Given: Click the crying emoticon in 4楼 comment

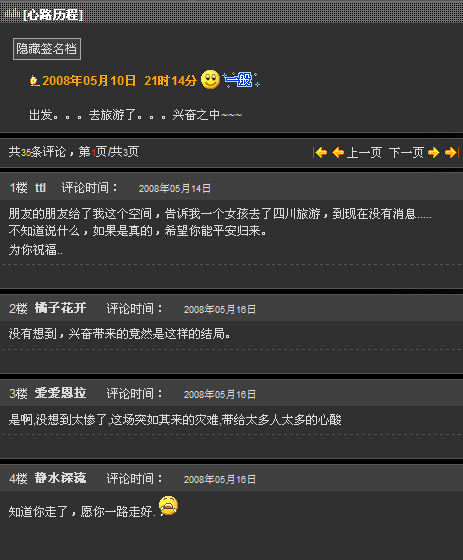Looking at the screenshot, I should coord(168,505).
